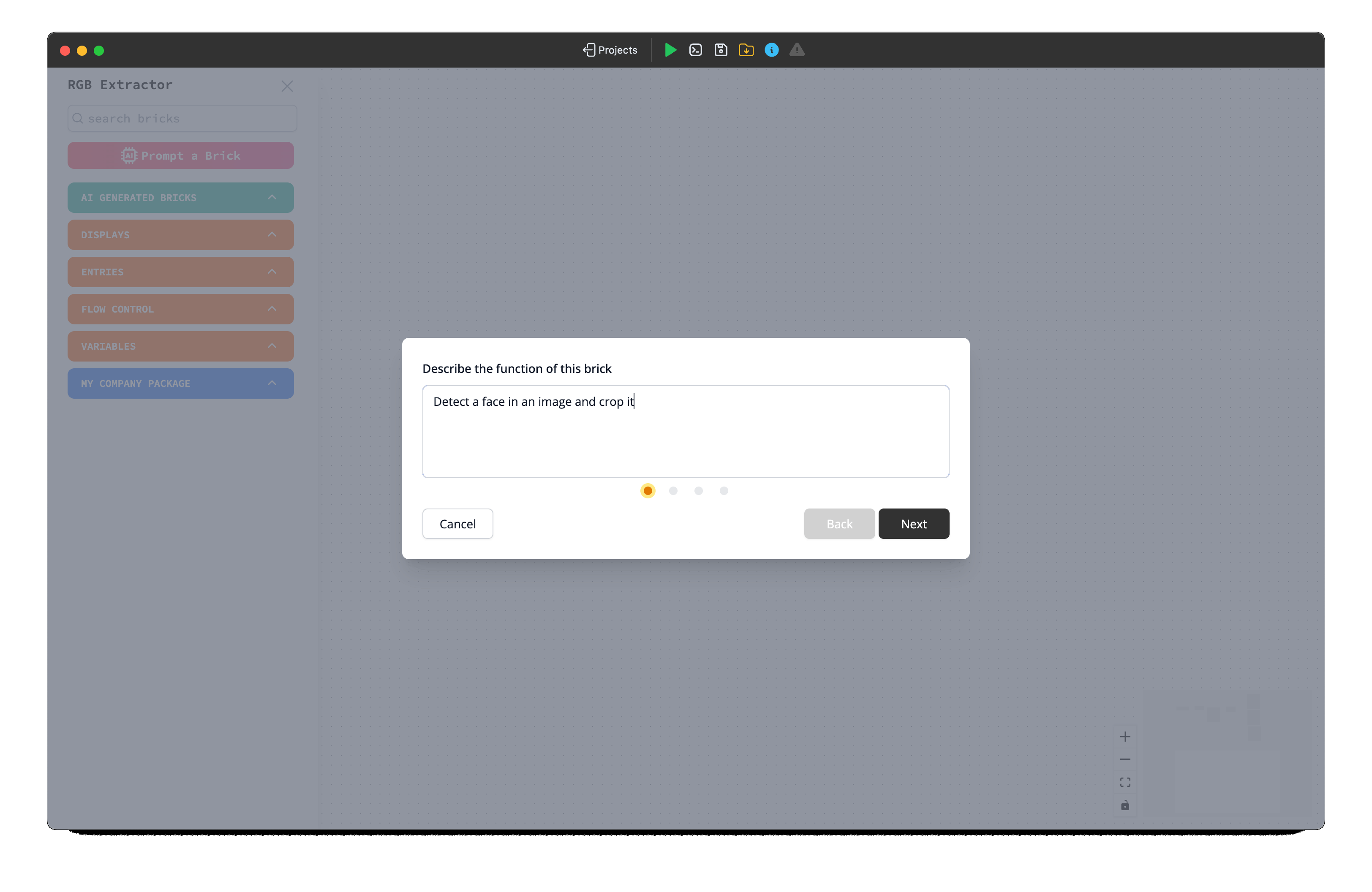This screenshot has width=1372, height=892.
Task: Go back to Projects
Action: coord(610,50)
